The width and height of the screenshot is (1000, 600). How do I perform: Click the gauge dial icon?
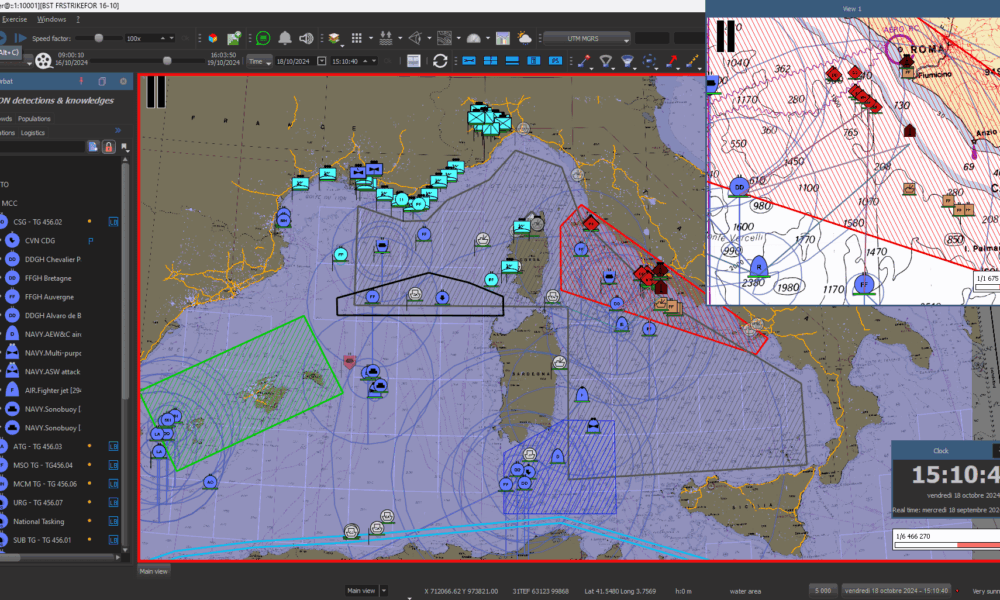[x=473, y=38]
